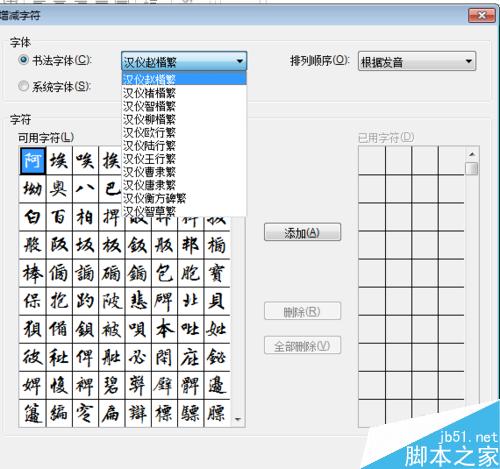This screenshot has height=469, width=500.
Task: Choose 汉仪曹隶繁 from the font list
Action: point(184,172)
